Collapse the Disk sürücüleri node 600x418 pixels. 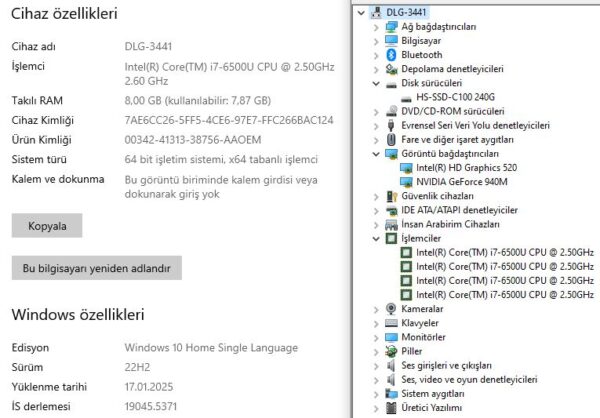tap(376, 83)
